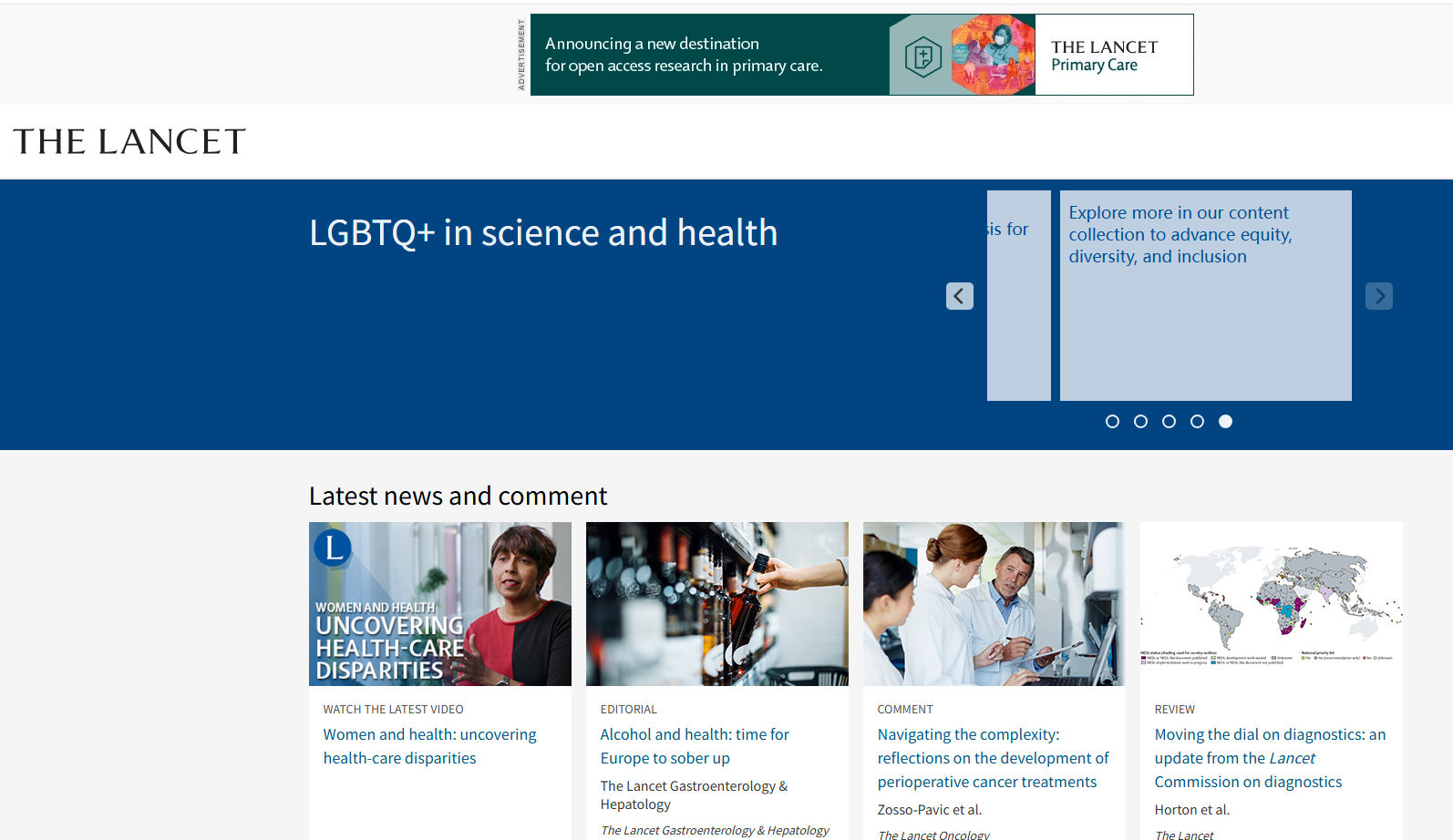Select the first carousel slide dot
Image resolution: width=1453 pixels, height=840 pixels.
point(1112,421)
